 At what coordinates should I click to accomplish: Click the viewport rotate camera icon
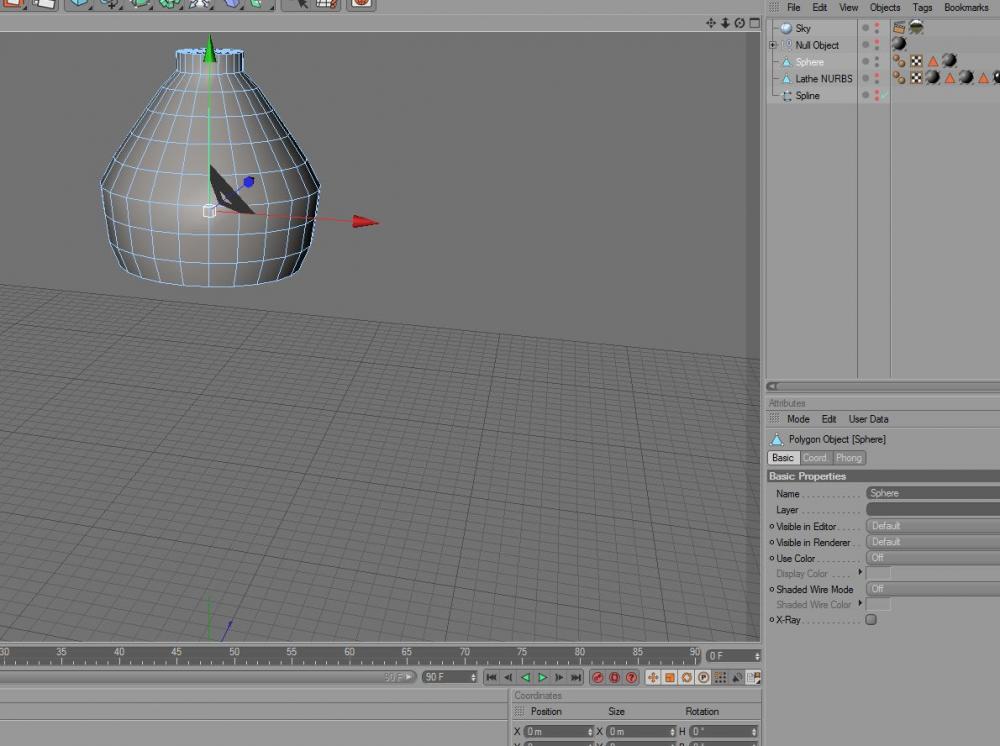click(x=739, y=23)
